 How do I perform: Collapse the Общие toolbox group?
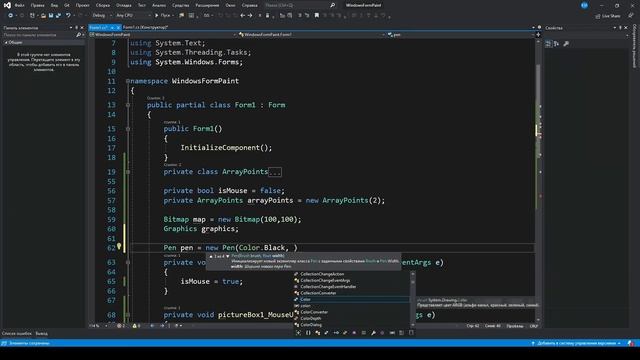tap(6, 42)
